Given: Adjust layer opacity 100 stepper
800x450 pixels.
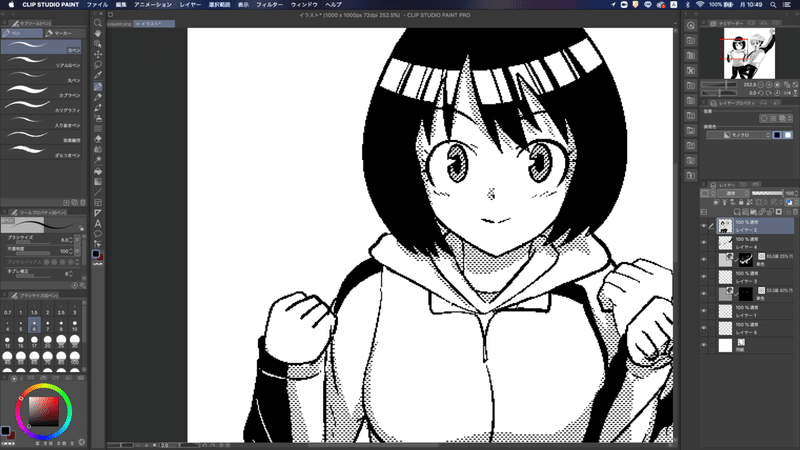Looking at the screenshot, I should (796, 193).
